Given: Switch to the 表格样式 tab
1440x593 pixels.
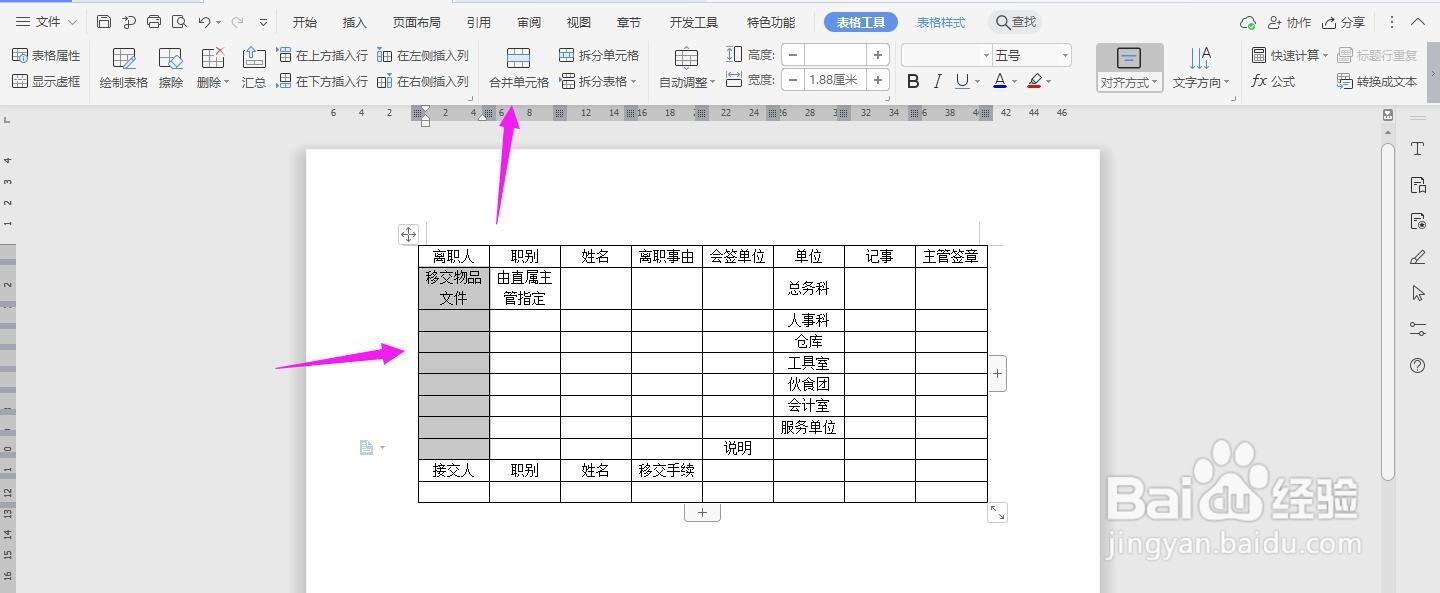Looking at the screenshot, I should click(x=940, y=21).
